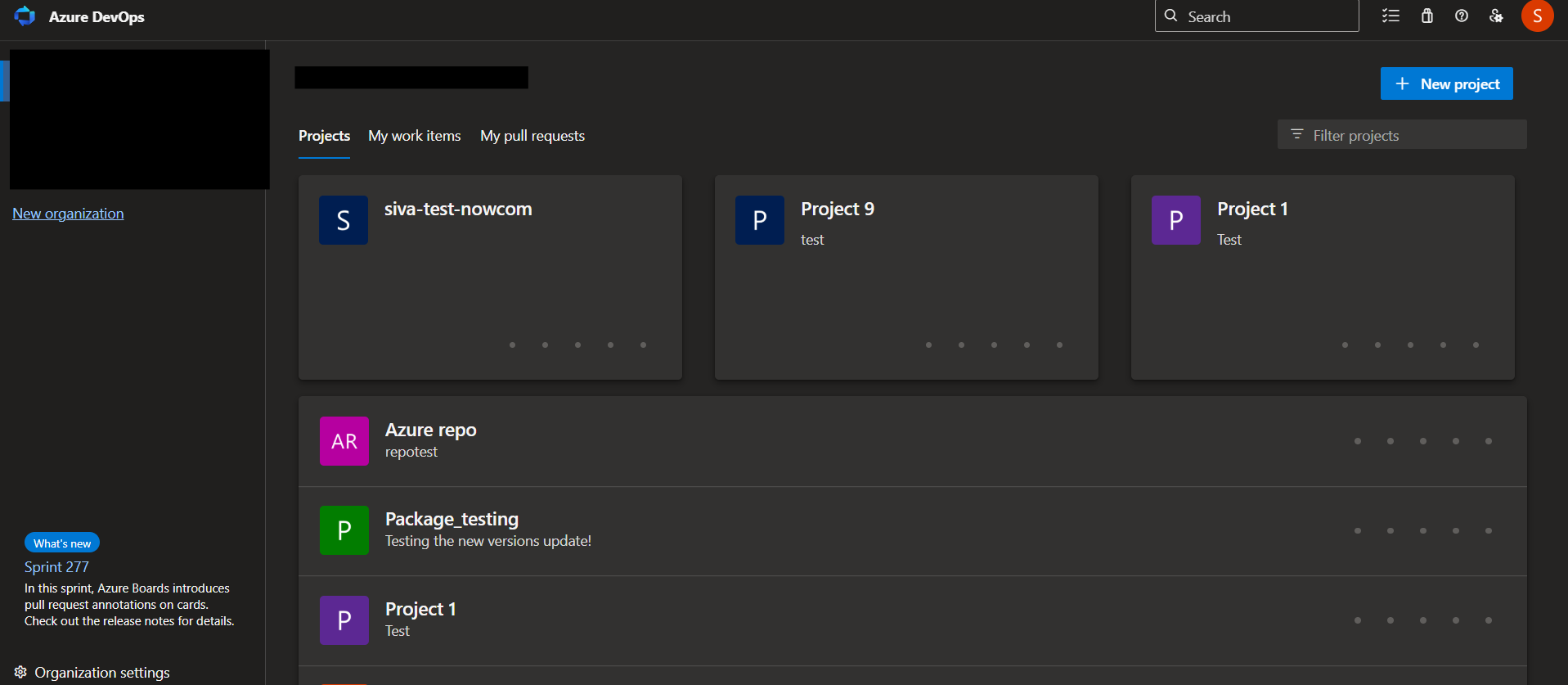Click the filter icon in Filter projects
This screenshot has height=685, width=1568.
[x=1296, y=134]
